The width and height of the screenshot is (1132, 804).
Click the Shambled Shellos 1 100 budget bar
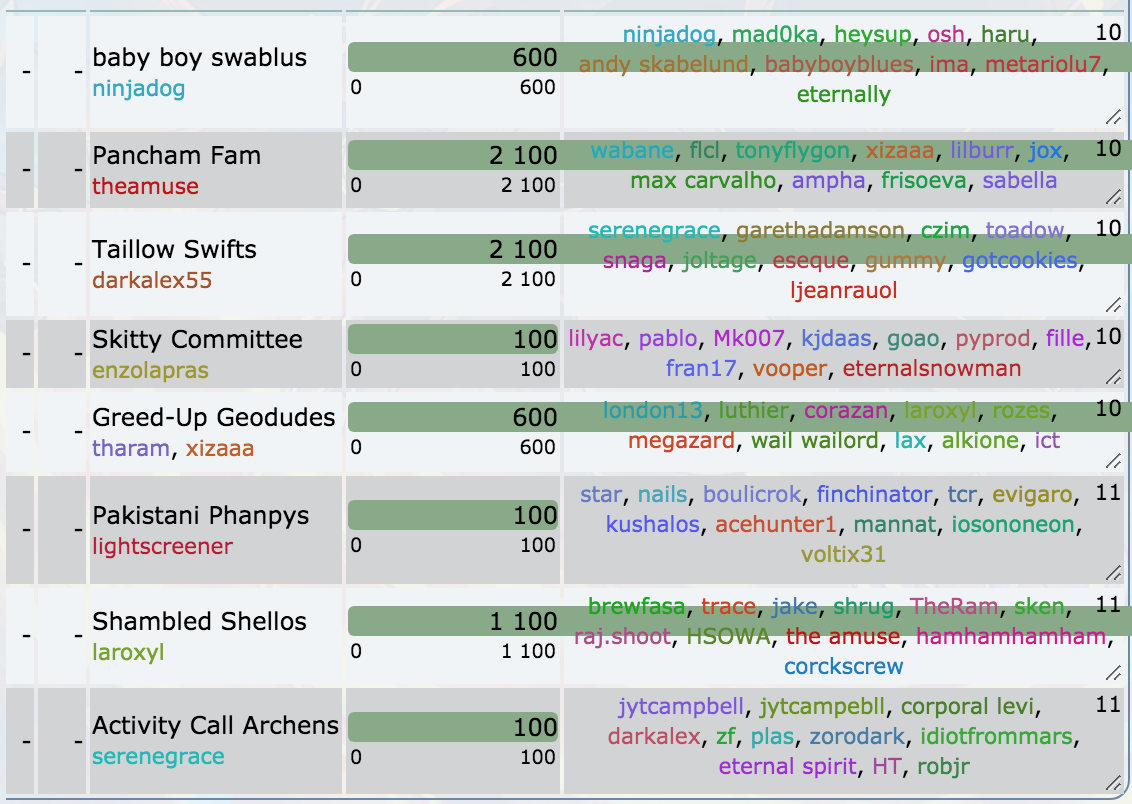(453, 621)
